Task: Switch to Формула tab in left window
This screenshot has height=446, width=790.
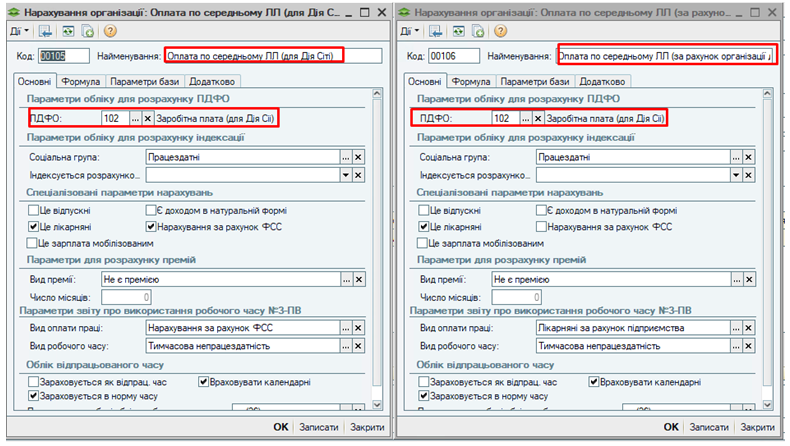Action: (x=82, y=81)
